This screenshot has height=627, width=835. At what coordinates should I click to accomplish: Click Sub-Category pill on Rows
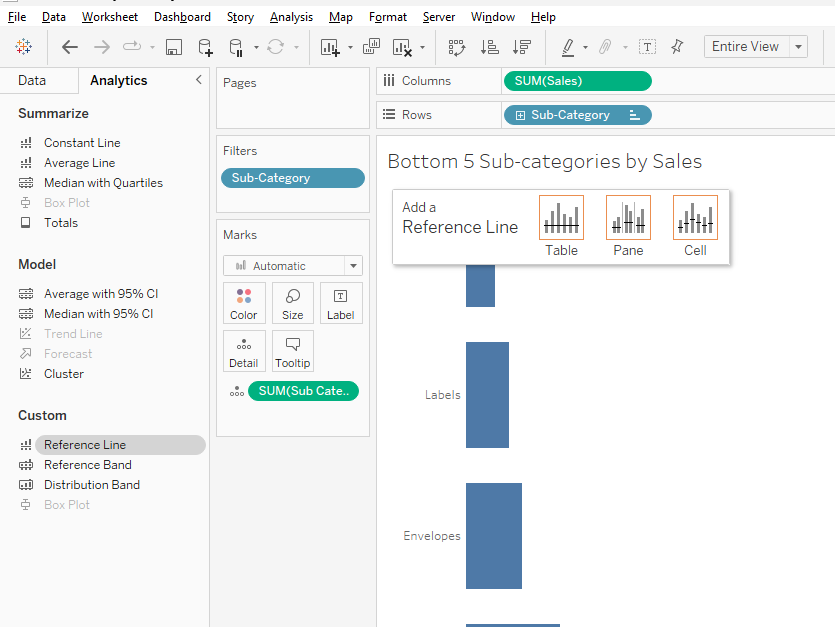tap(578, 115)
